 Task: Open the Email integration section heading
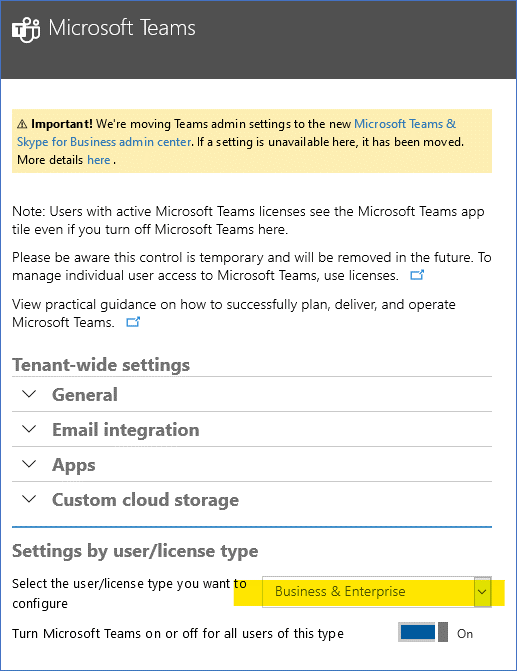click(x=126, y=430)
